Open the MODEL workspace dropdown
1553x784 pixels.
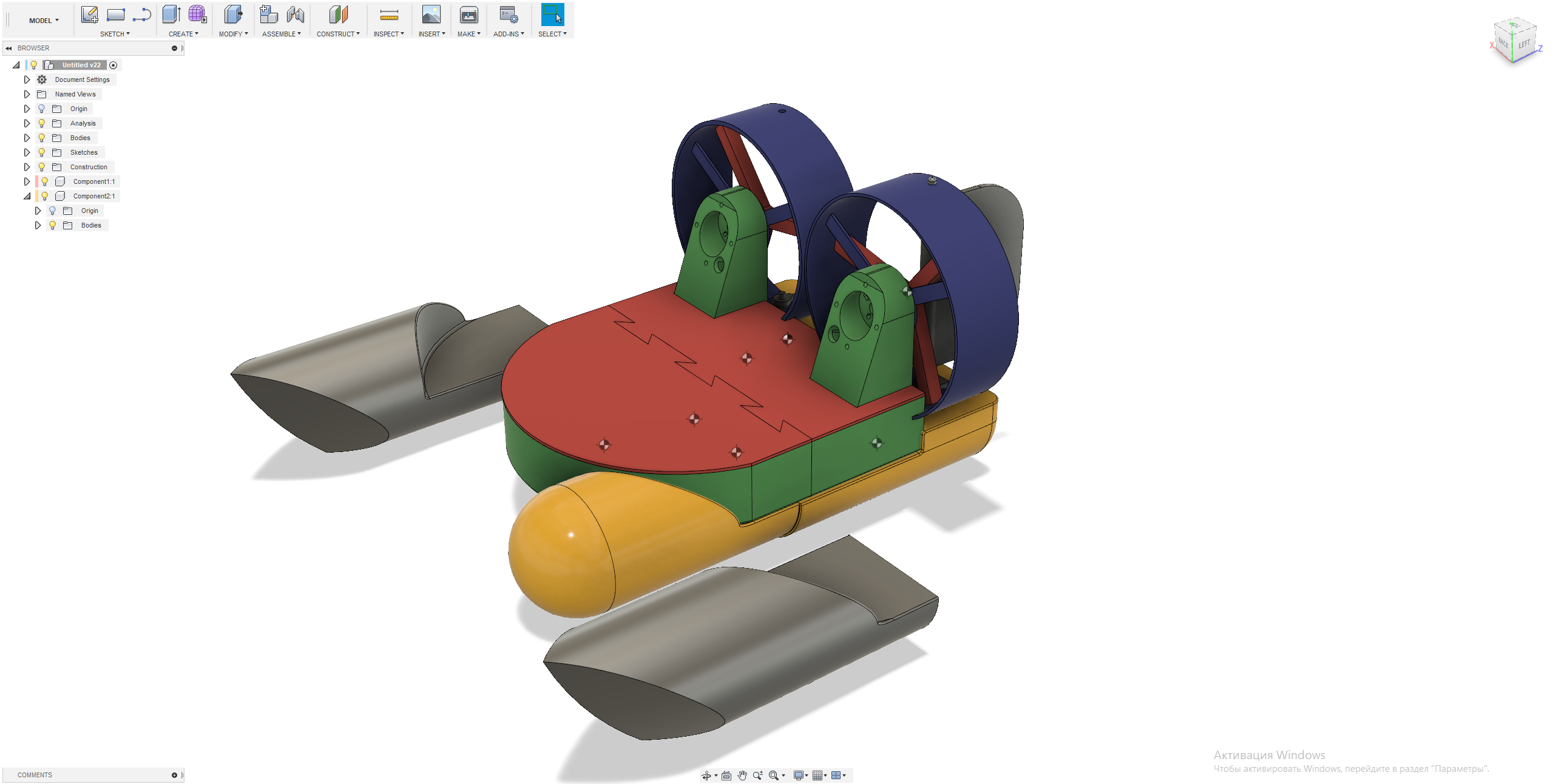click(x=44, y=21)
